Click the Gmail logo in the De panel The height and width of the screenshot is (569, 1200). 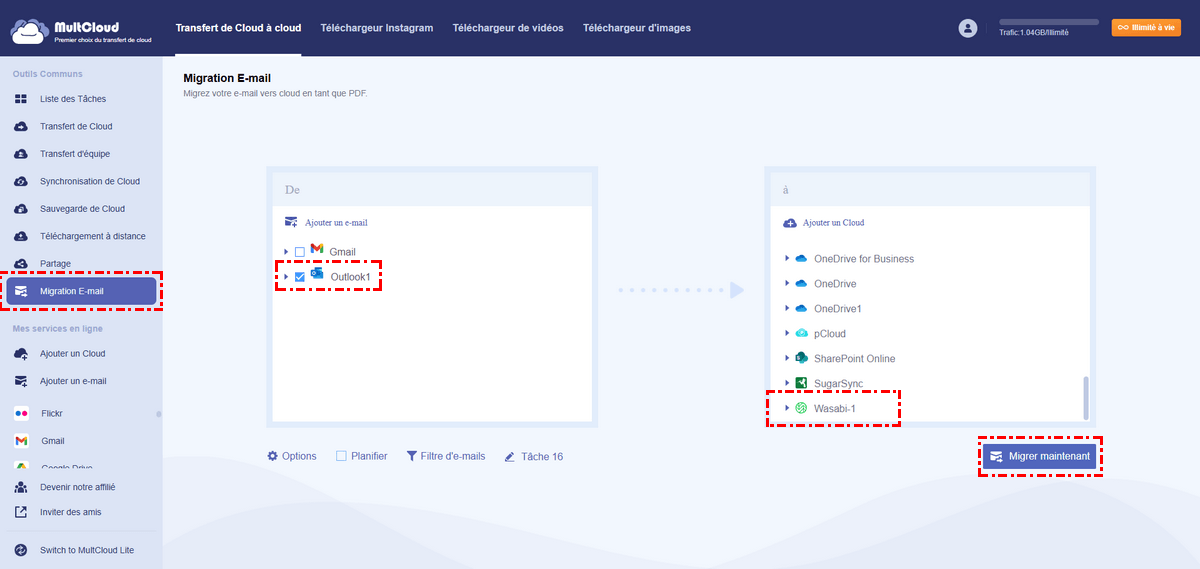317,249
